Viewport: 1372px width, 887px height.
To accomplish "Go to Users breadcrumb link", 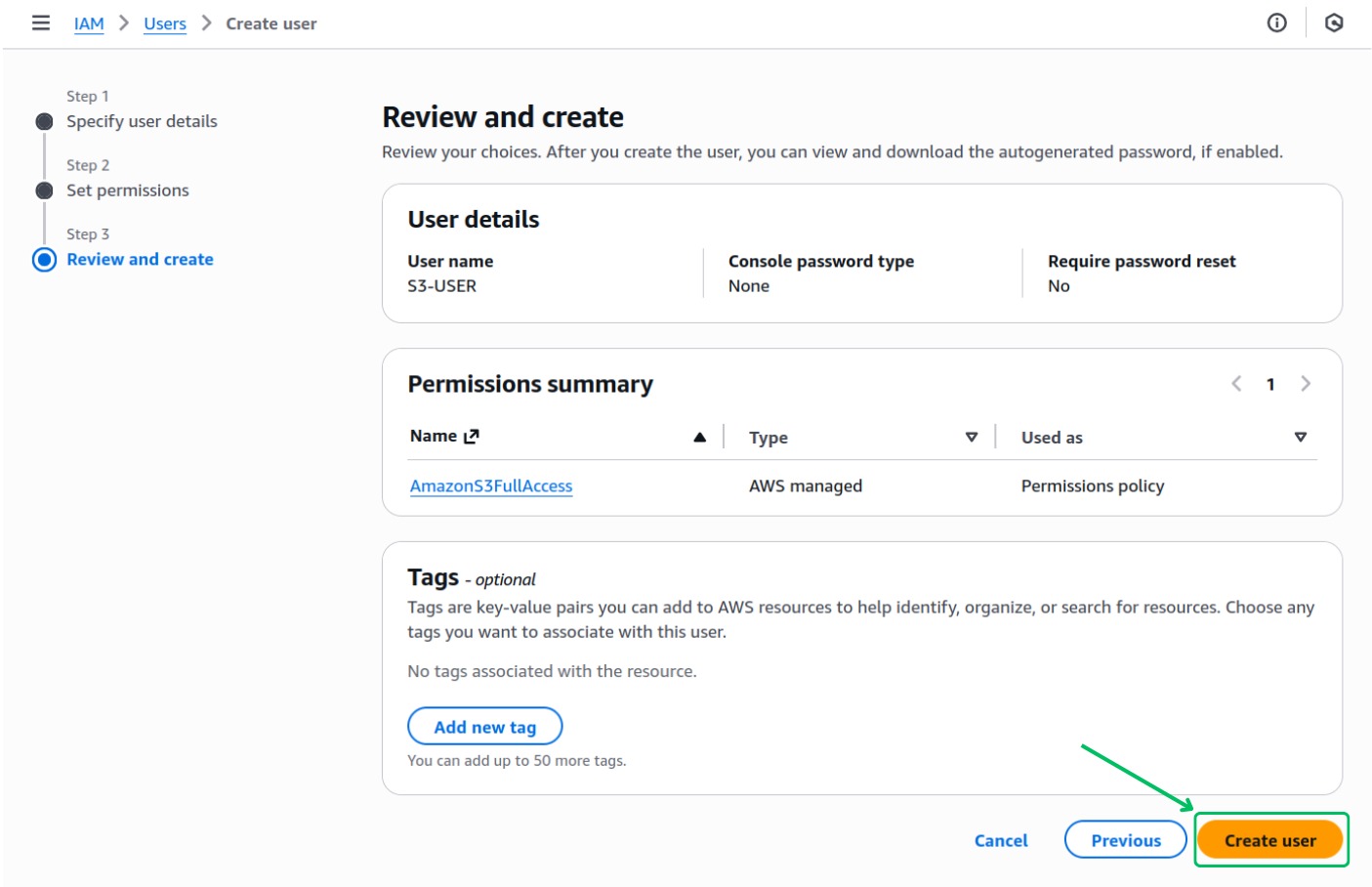I will (165, 23).
